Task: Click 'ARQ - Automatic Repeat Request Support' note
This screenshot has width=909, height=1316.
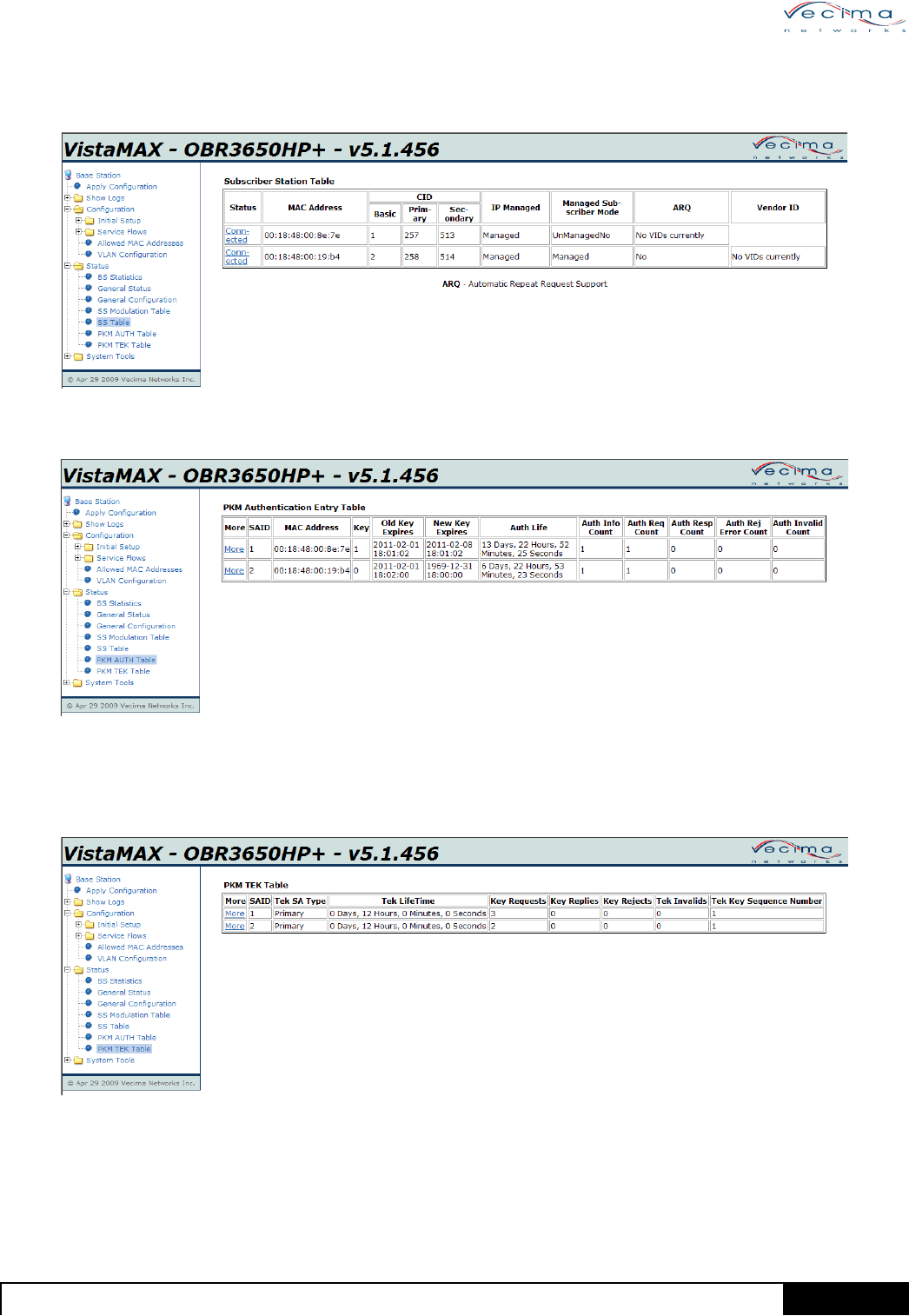Action: coord(525,284)
